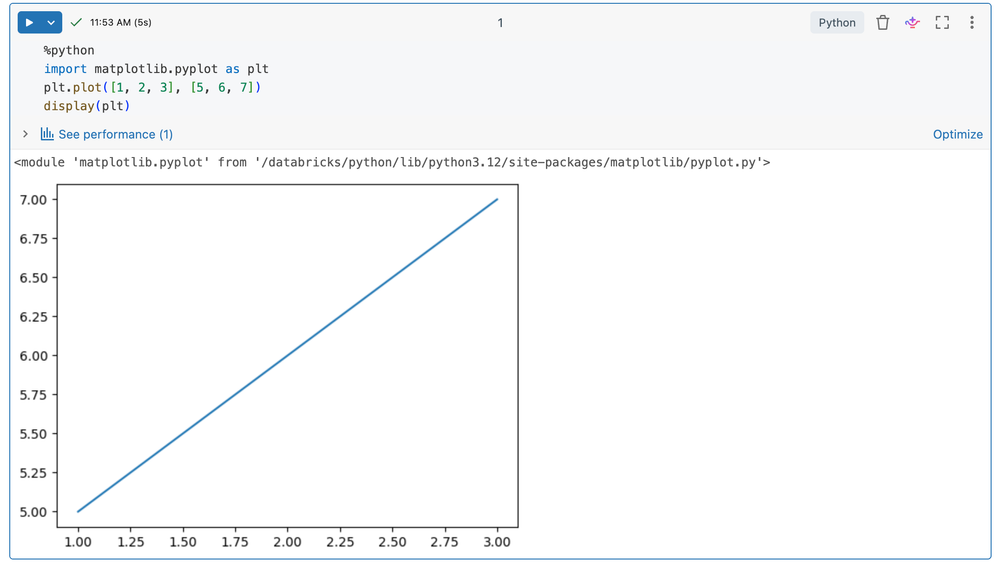Select the module matplotlib.pyplot output text
Screen dimensions: 999x567
pyautogui.click(x=392, y=162)
